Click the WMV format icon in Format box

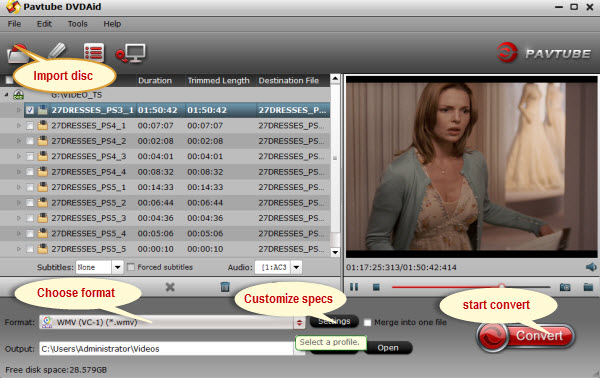(x=47, y=322)
